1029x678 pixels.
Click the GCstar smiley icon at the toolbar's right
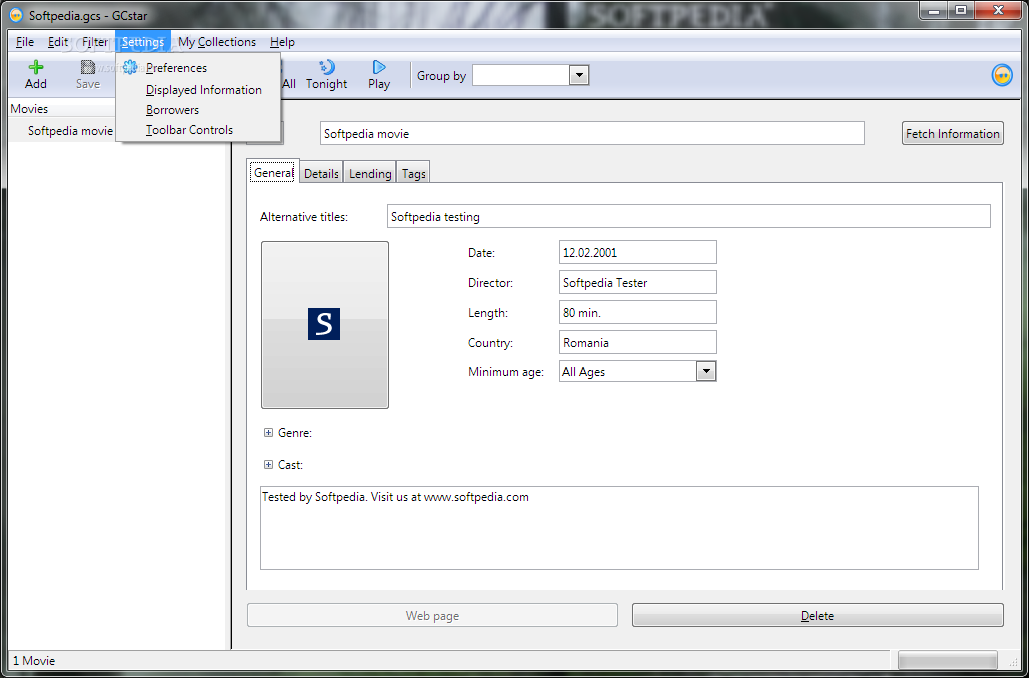pos(1002,75)
